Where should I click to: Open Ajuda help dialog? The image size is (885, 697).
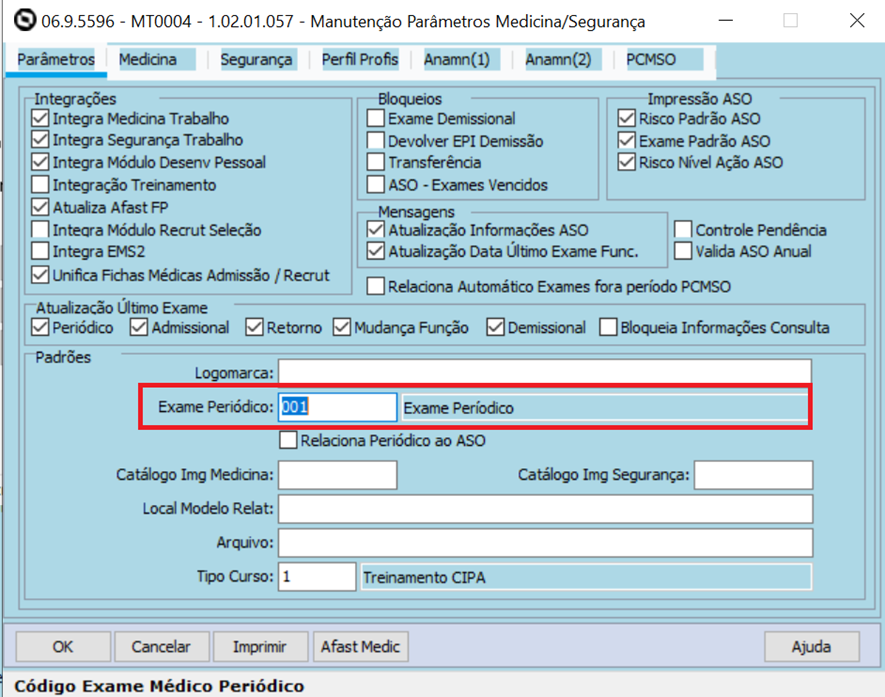[x=812, y=646]
